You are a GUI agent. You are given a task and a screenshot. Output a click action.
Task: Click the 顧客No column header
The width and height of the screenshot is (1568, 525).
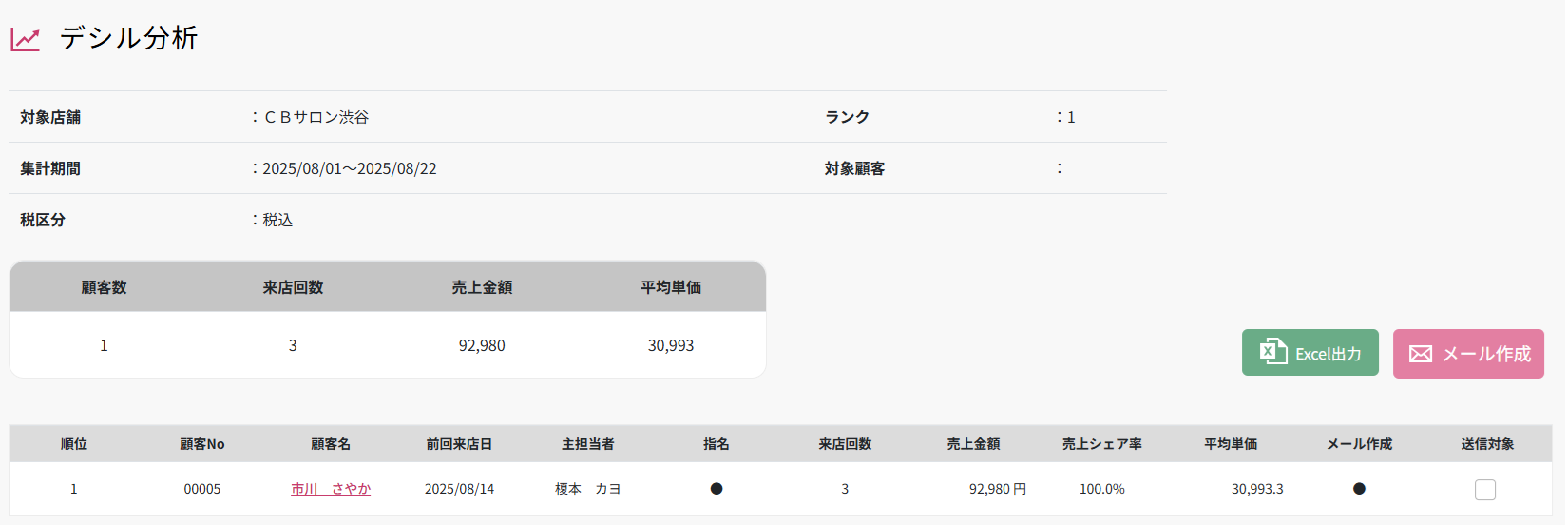202,444
